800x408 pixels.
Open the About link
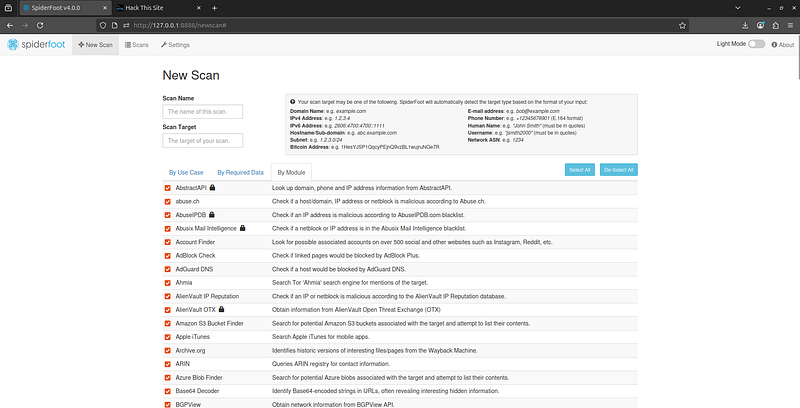point(783,45)
